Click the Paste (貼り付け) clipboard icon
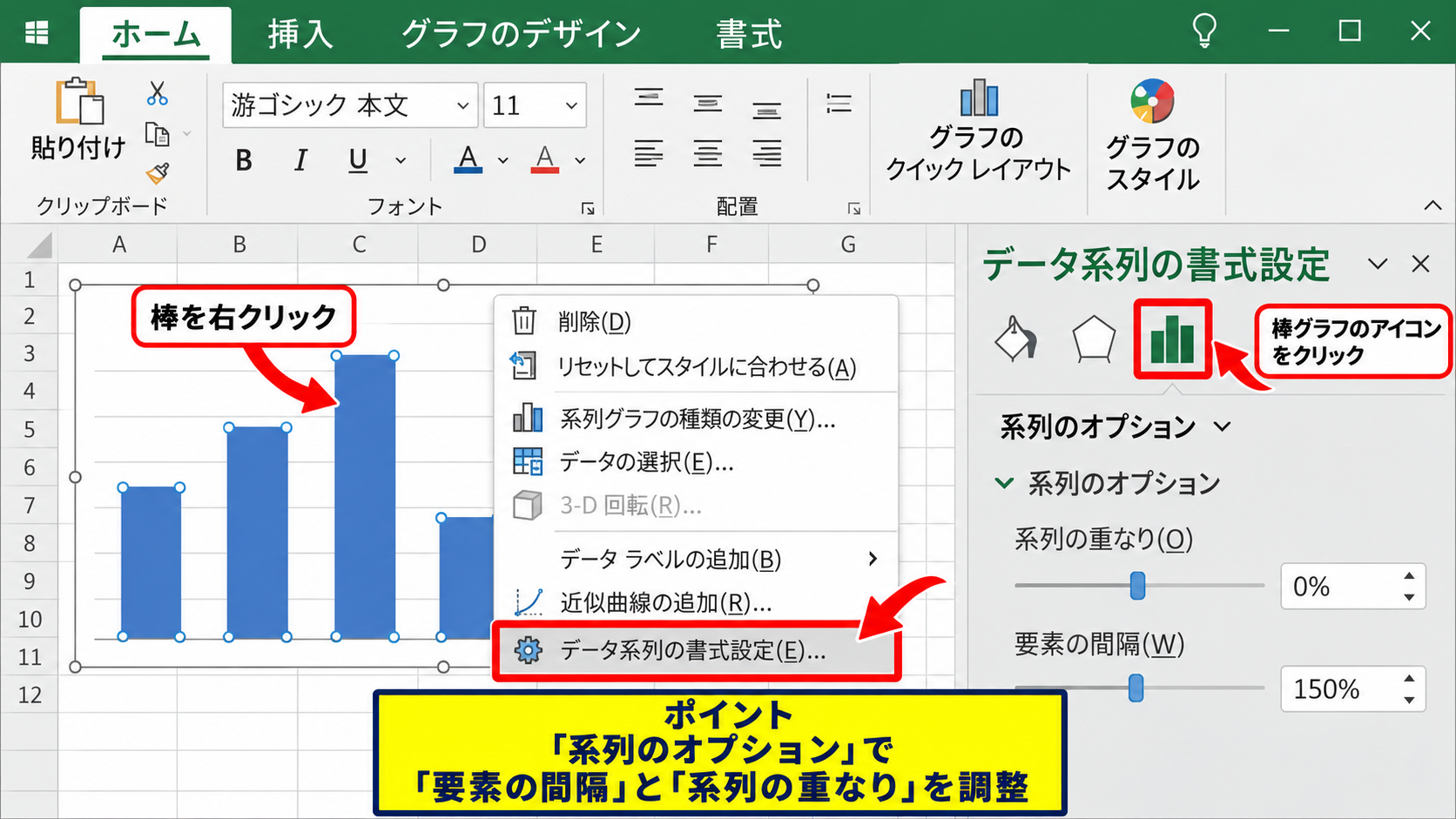 pos(79,102)
